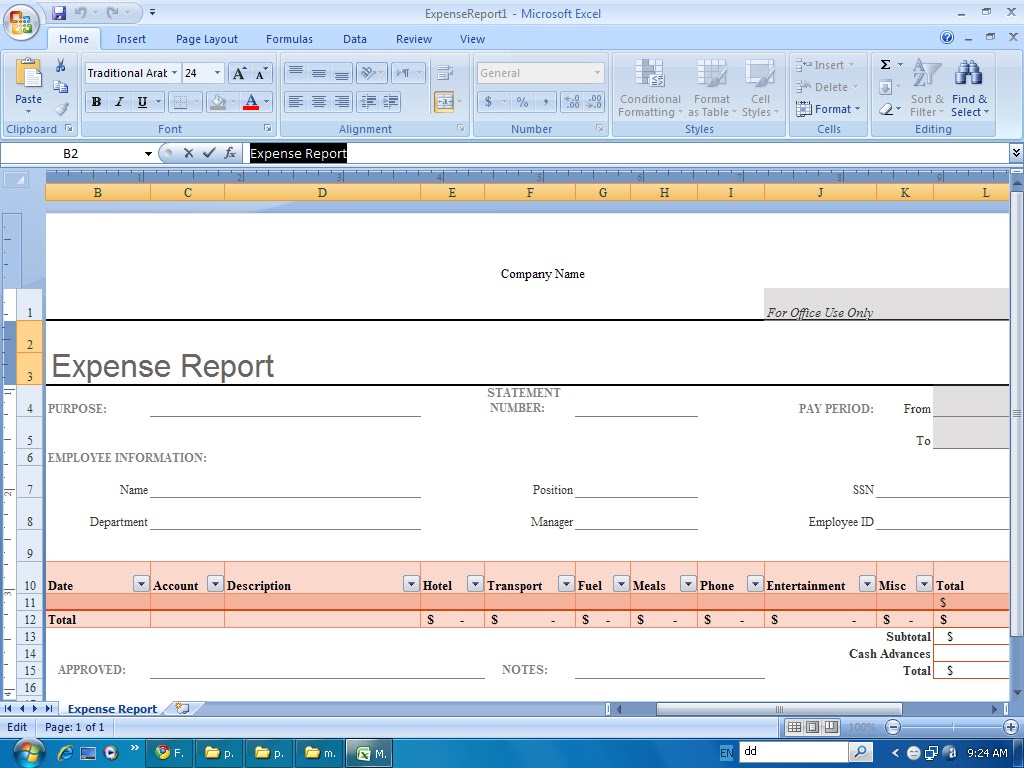
Task: Switch to Page Layout view in status bar
Action: coord(812,727)
